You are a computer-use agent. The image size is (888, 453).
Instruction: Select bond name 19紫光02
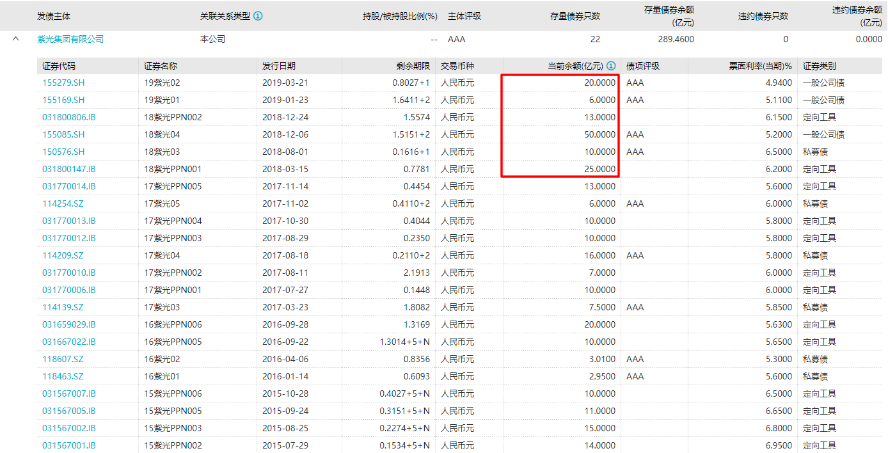point(162,83)
